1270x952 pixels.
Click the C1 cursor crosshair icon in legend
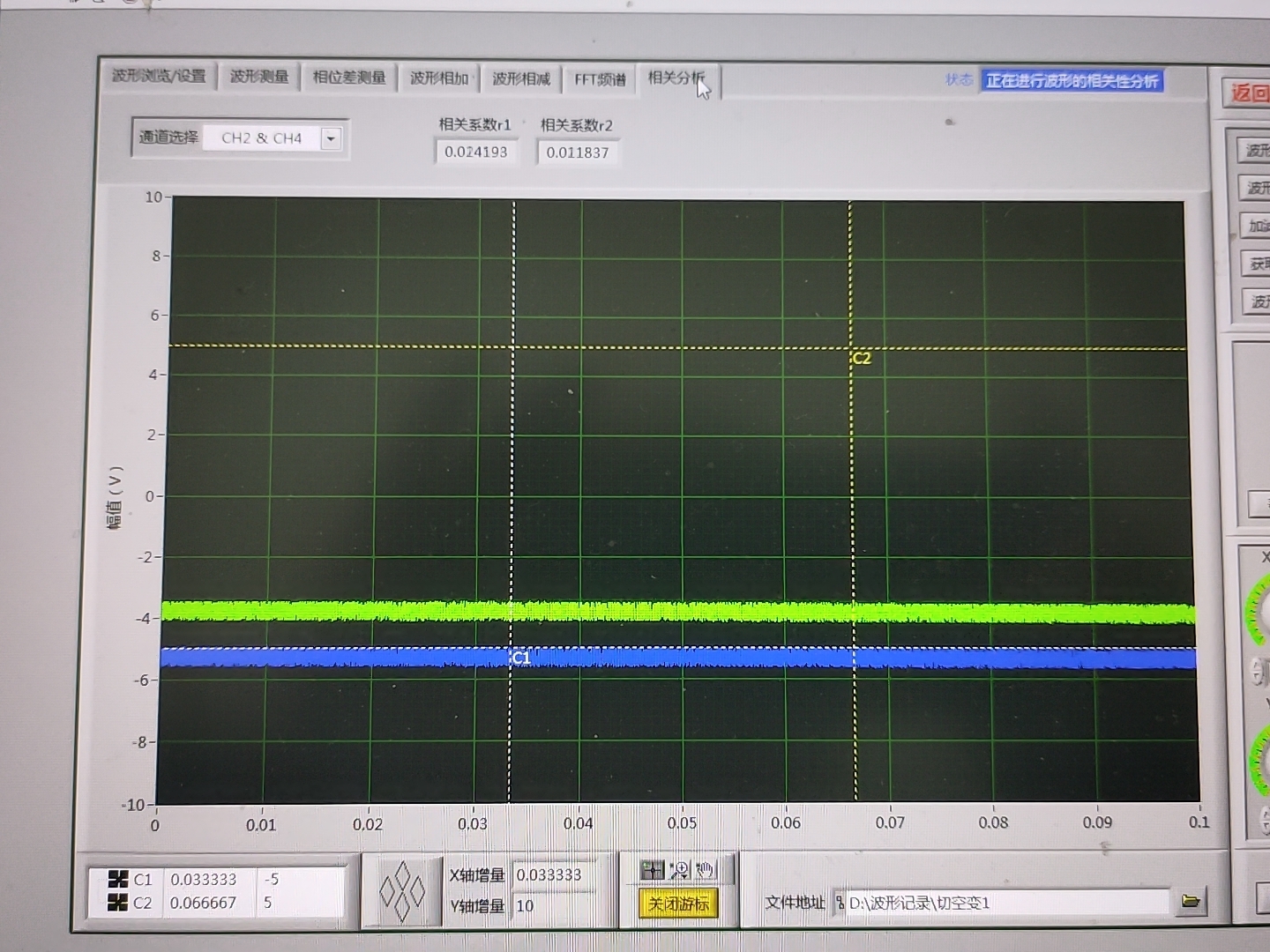coord(117,880)
